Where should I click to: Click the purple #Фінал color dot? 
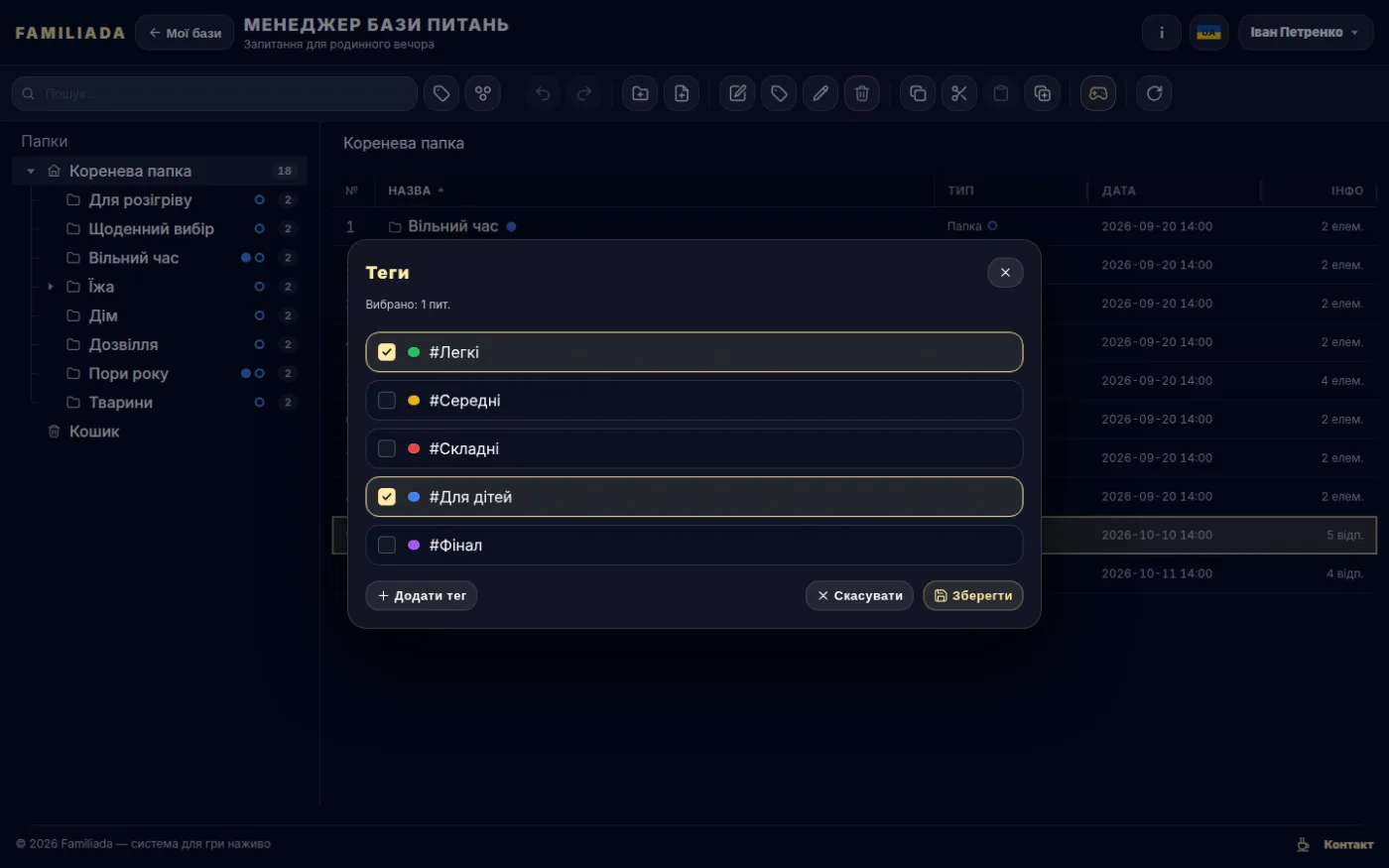pyautogui.click(x=414, y=546)
